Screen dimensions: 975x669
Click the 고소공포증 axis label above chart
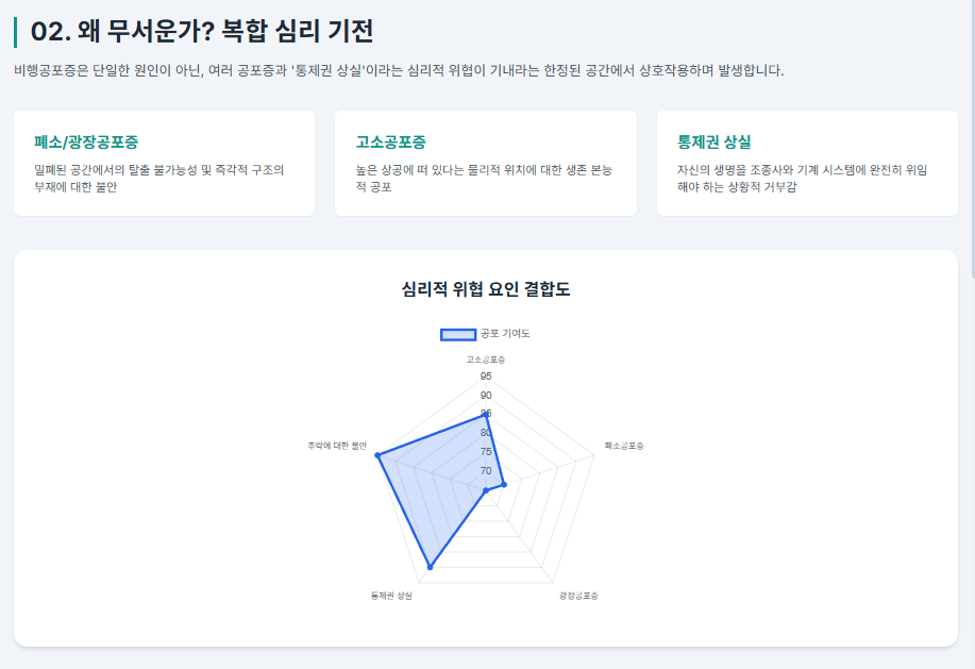coord(486,360)
